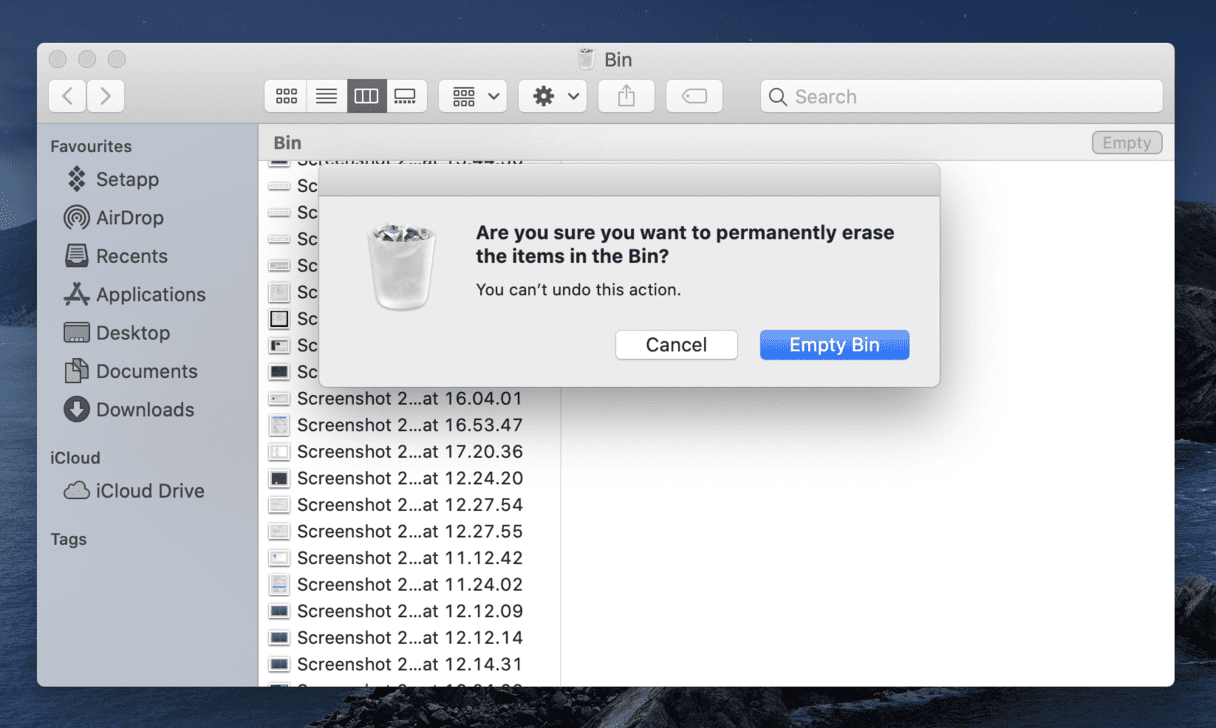Cancel the erase confirmation dialog
This screenshot has width=1216, height=728.
[x=676, y=345]
